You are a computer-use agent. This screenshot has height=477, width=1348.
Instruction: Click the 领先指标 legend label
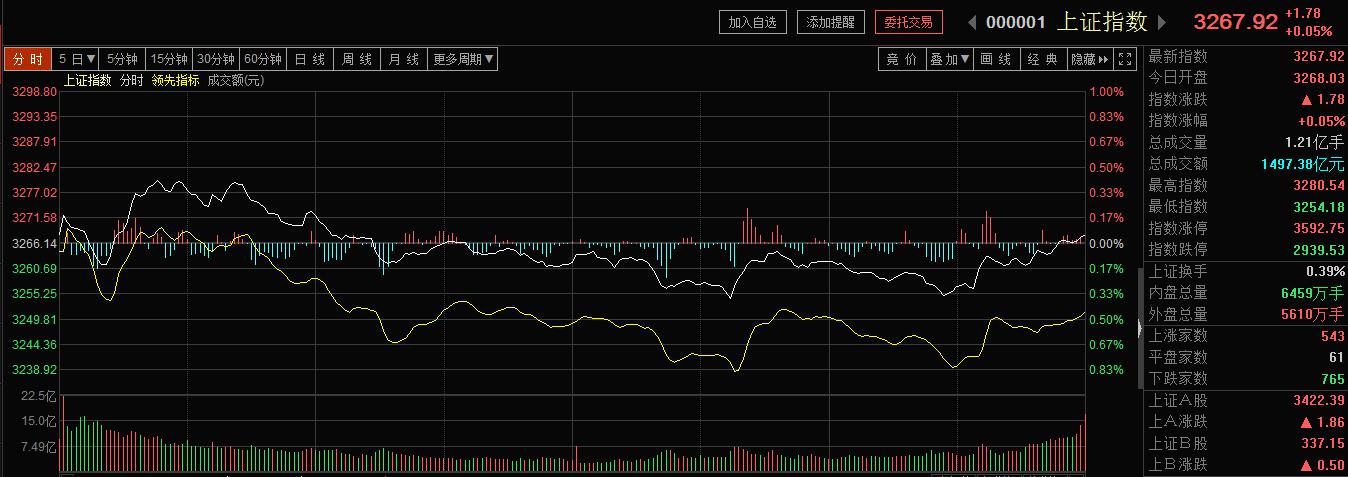[x=175, y=81]
